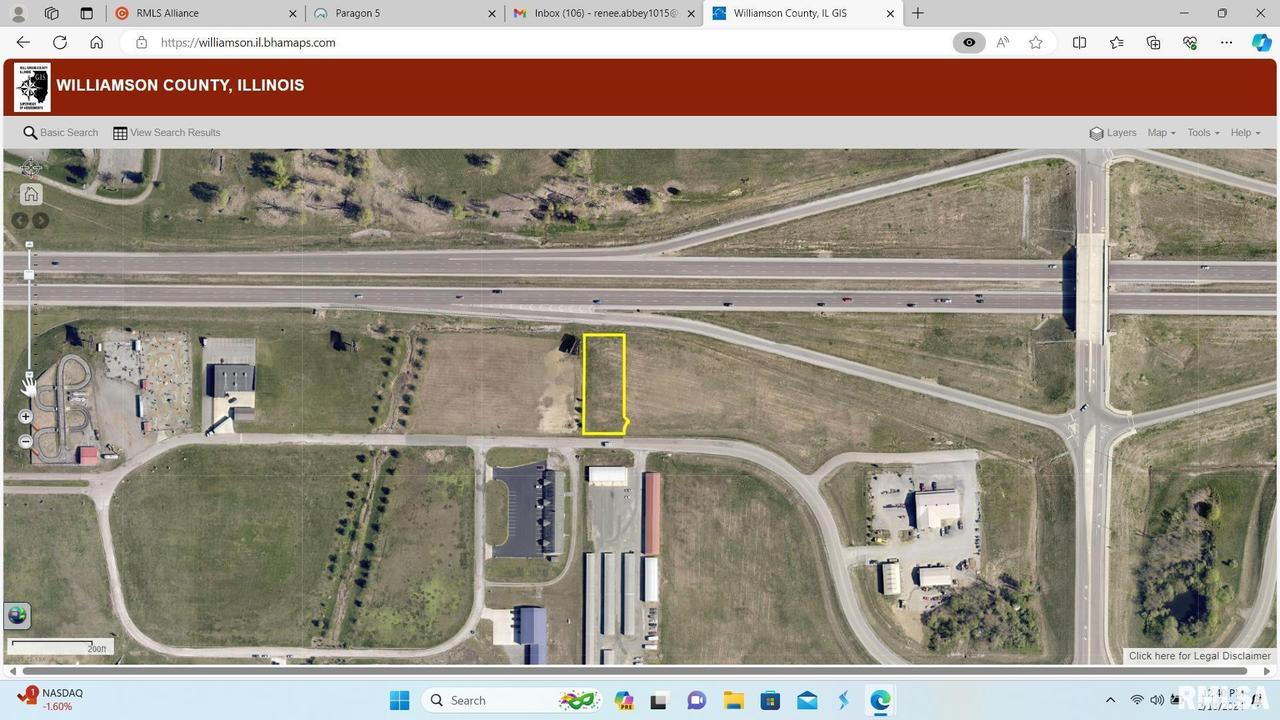The height and width of the screenshot is (720, 1280).
Task: Expand the Tools dropdown
Action: [1200, 131]
